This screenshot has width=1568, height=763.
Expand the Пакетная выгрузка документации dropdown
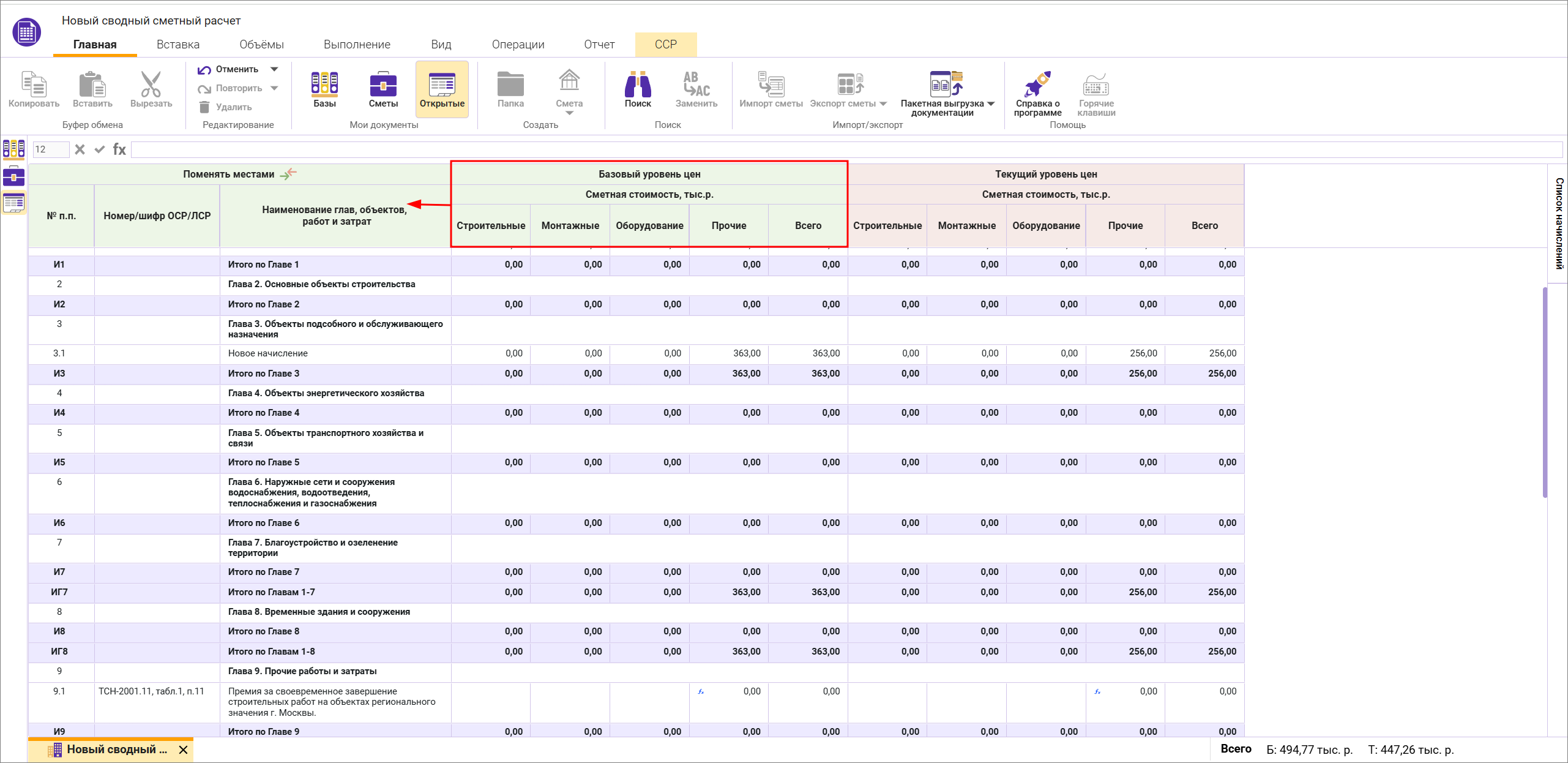pyautogui.click(x=991, y=103)
